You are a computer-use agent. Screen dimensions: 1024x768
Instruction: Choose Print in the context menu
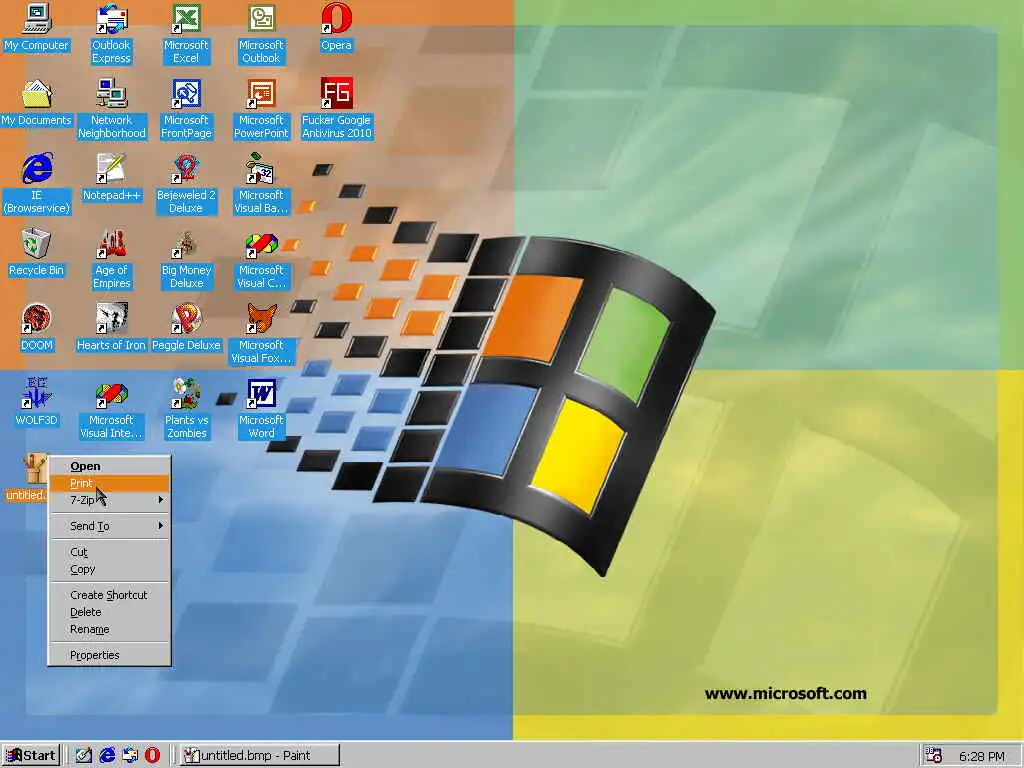[110, 483]
